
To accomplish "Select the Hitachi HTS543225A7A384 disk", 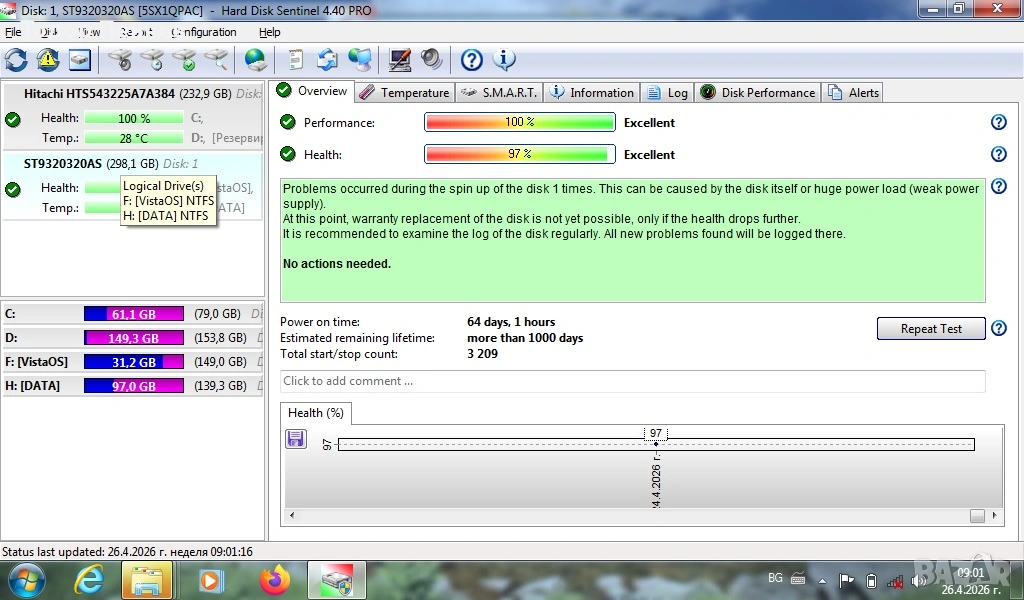I will click(x=99, y=94).
